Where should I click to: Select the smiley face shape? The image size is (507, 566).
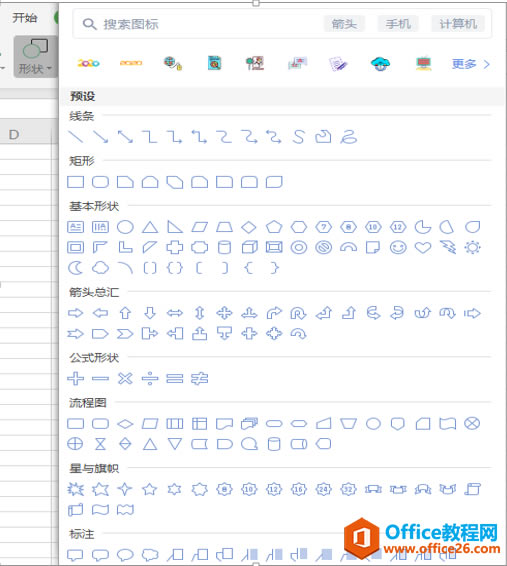coord(398,248)
